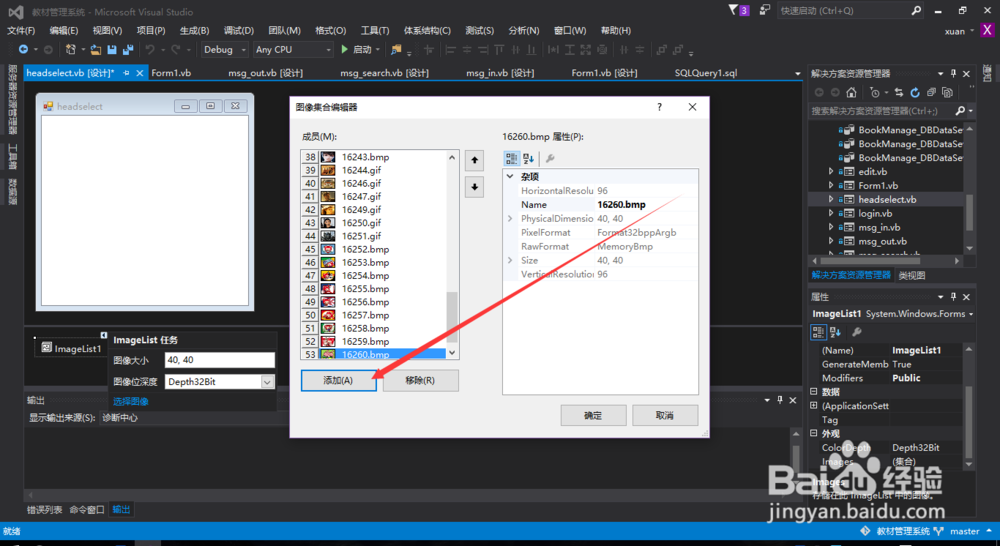The image size is (1000, 546).
Task: Expand the login.vb tree node
Action: click(x=831, y=214)
